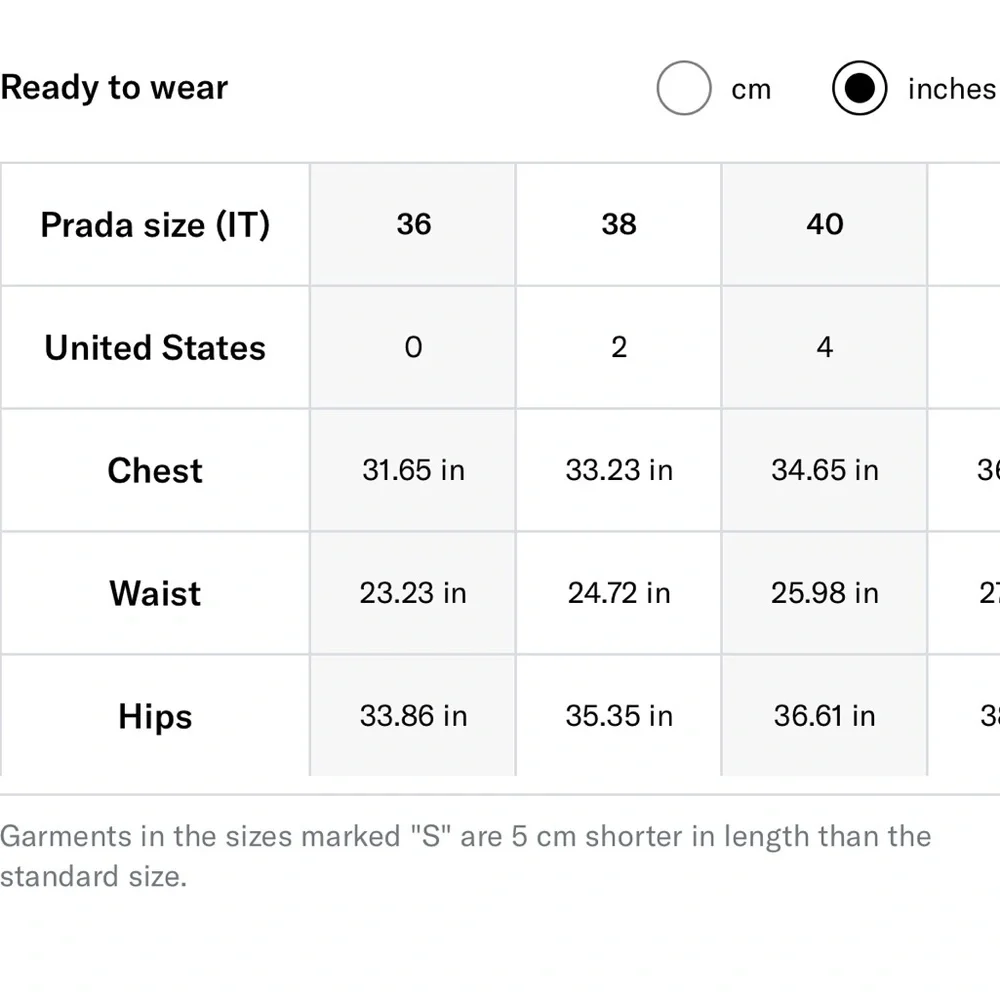Click the 36.61 in hips measurement
Screen dimensions: 1000x1000
tap(825, 716)
